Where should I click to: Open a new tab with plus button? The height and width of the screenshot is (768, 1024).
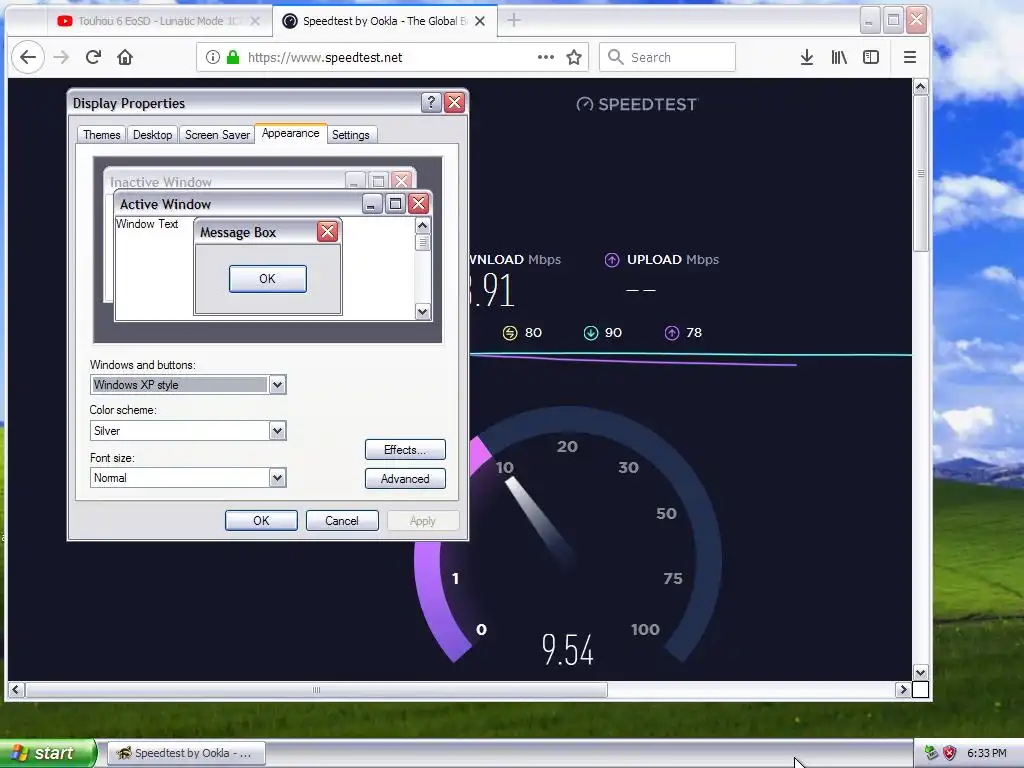tap(514, 21)
